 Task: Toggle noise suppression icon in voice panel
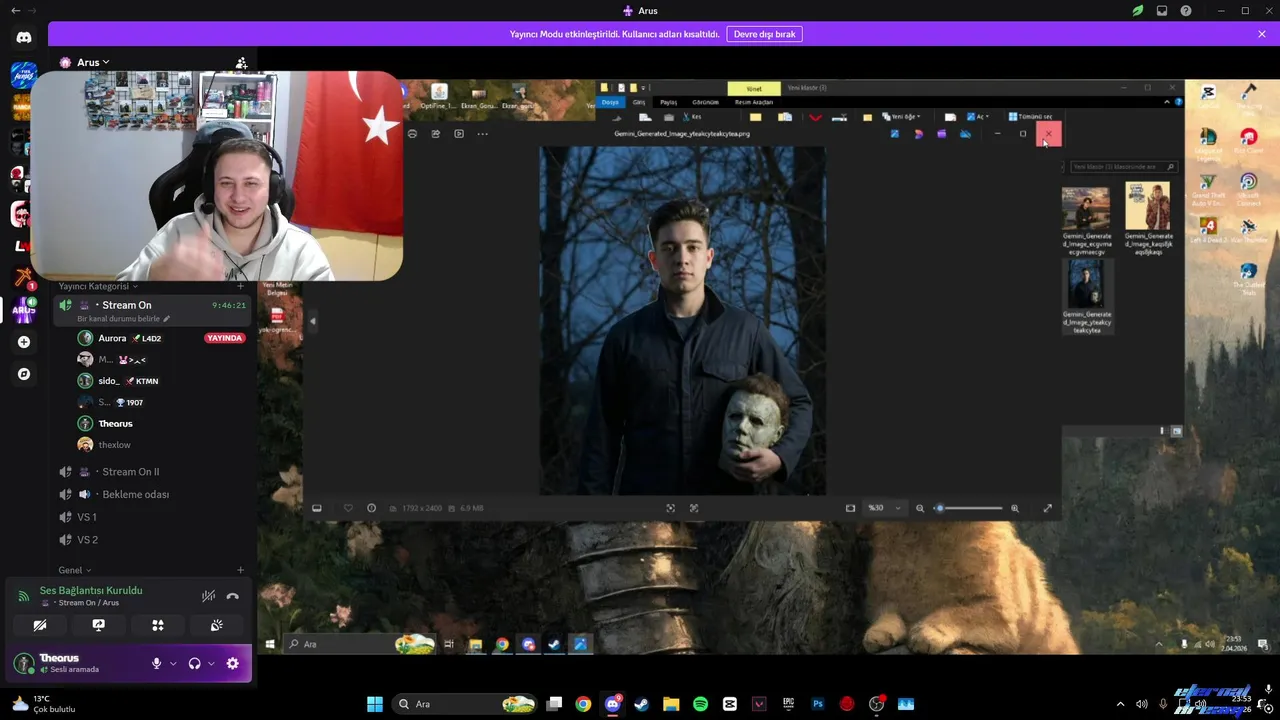pyautogui.click(x=208, y=596)
